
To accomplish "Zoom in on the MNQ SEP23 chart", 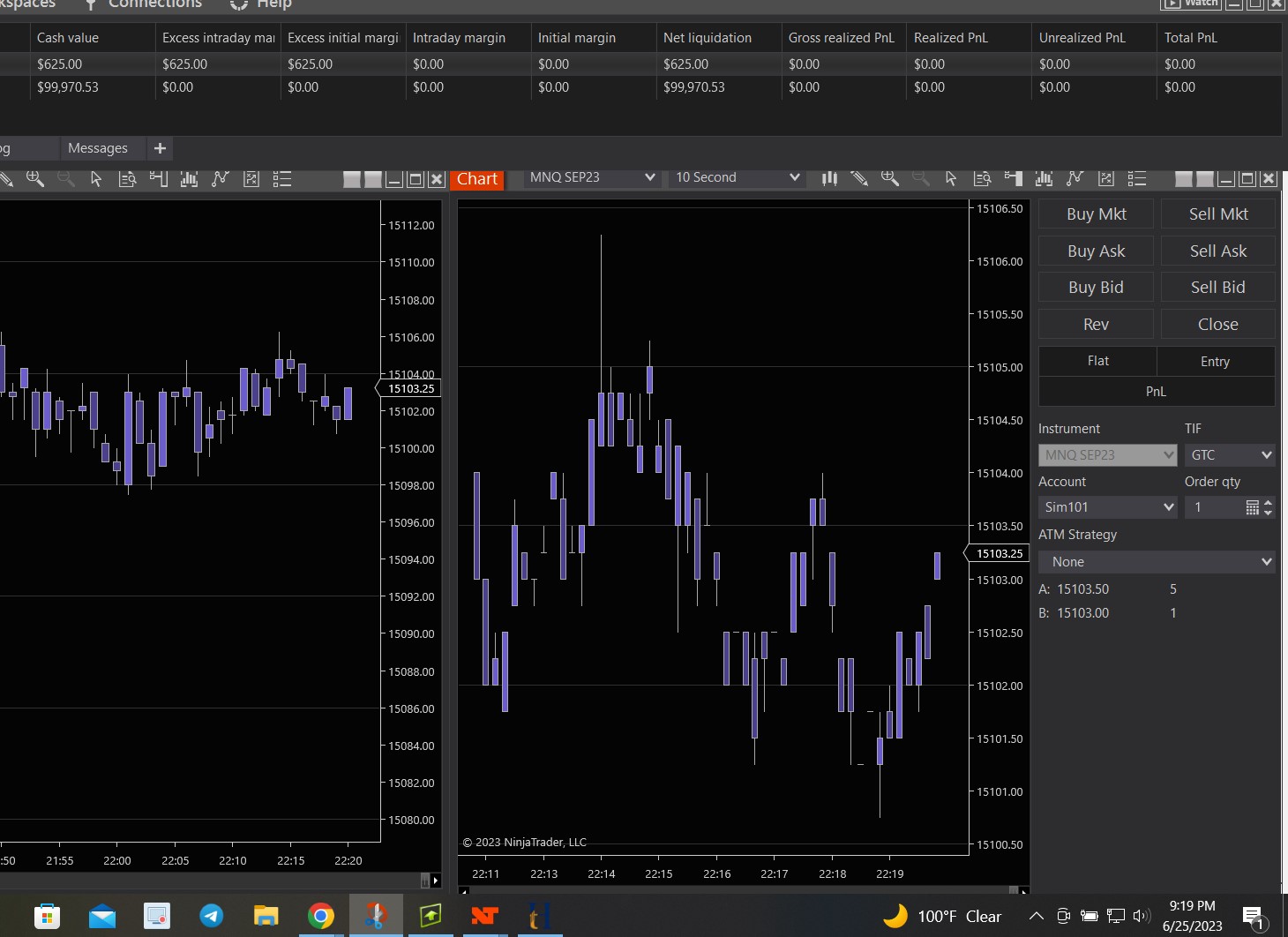I will click(x=890, y=178).
